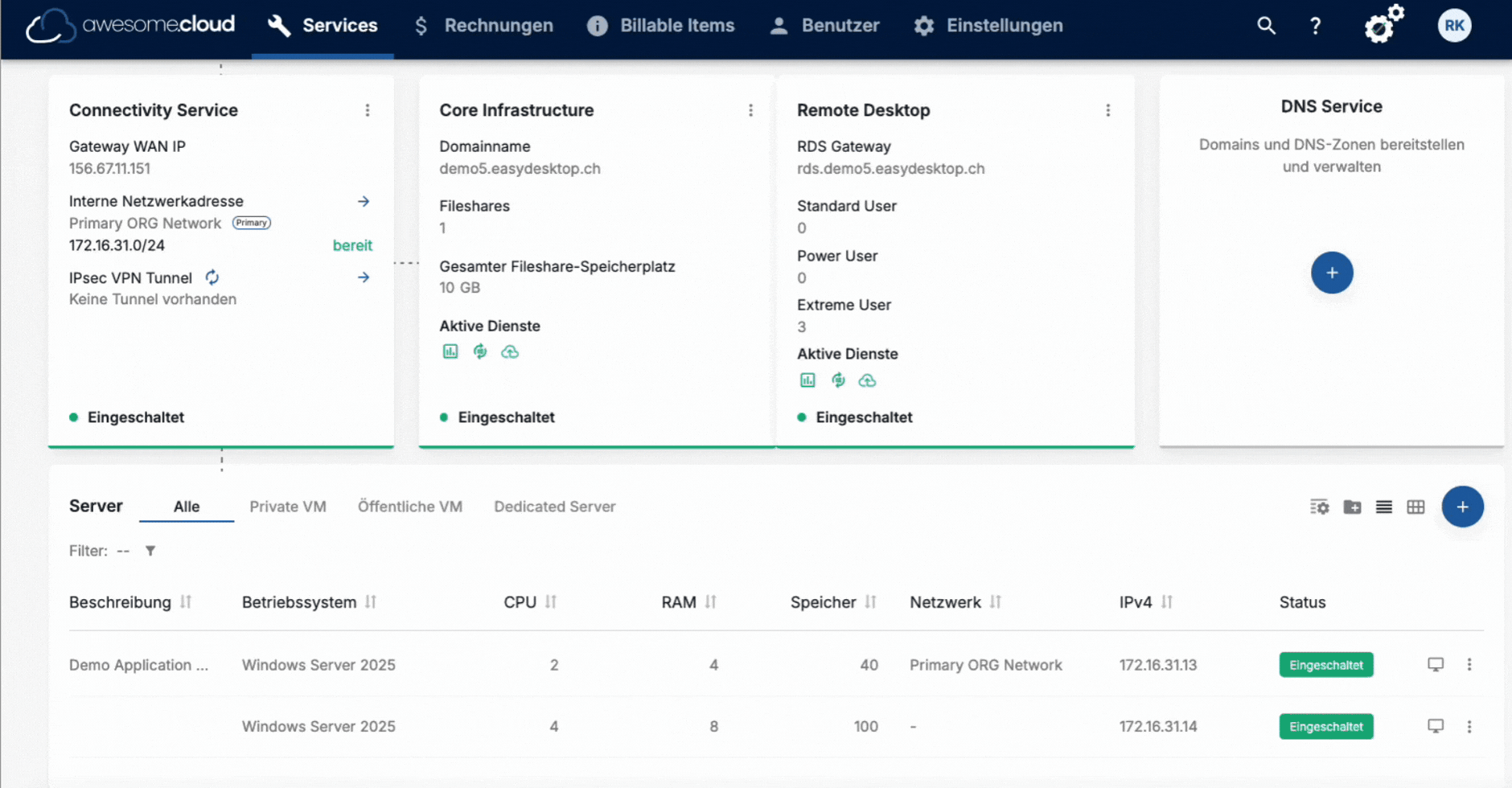Click the gears icon in top bar
Viewport: 1512px width, 788px height.
1383,24
